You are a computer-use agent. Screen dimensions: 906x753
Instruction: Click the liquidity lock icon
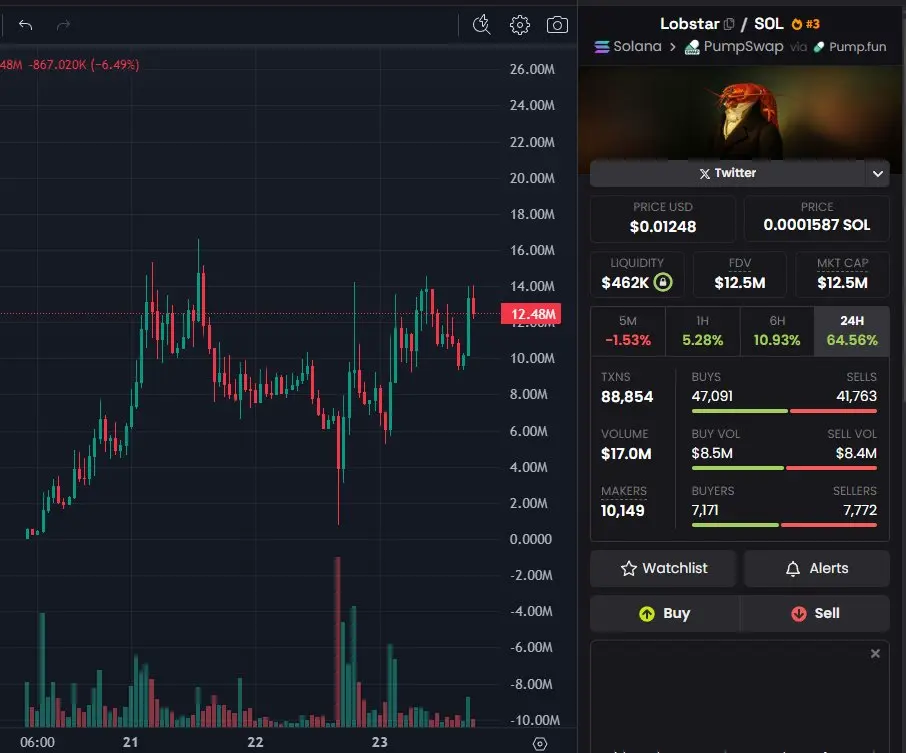663,282
